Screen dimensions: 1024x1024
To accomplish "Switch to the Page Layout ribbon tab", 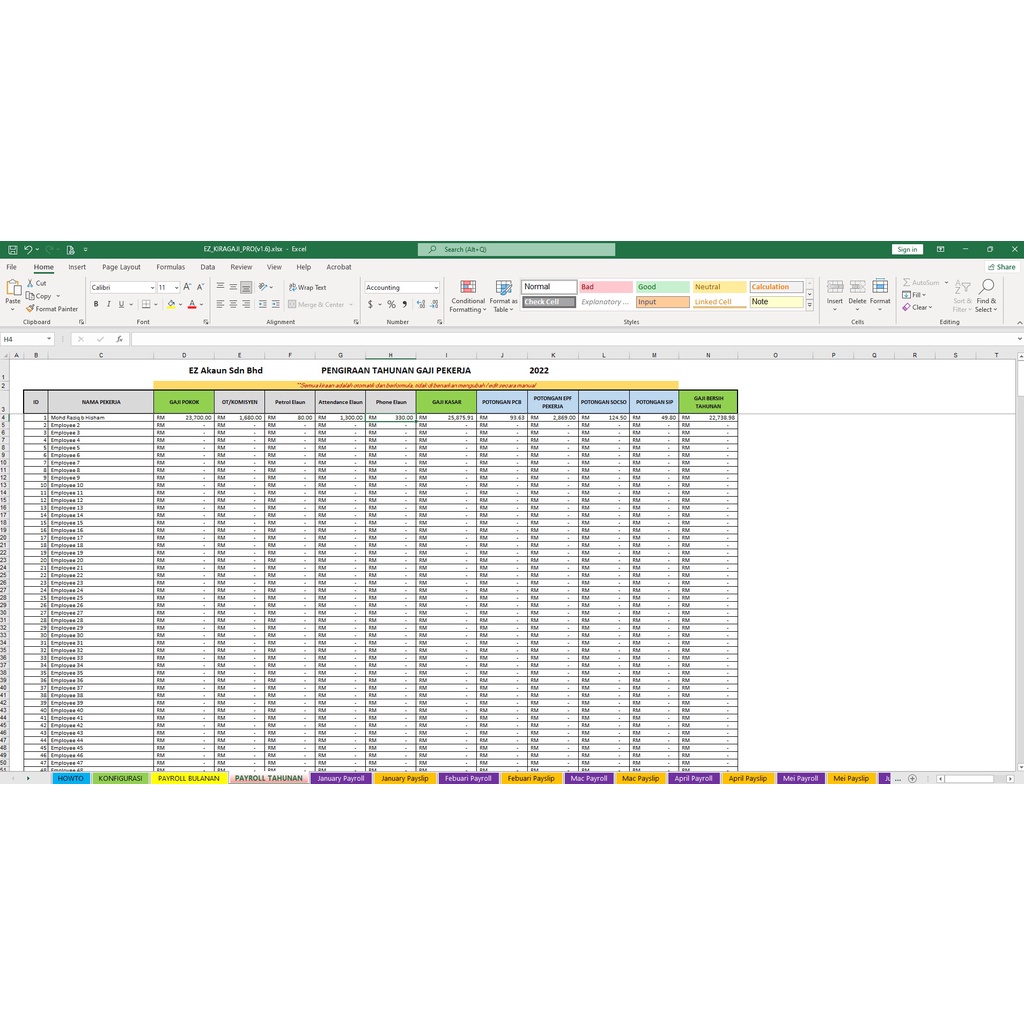I will (121, 267).
